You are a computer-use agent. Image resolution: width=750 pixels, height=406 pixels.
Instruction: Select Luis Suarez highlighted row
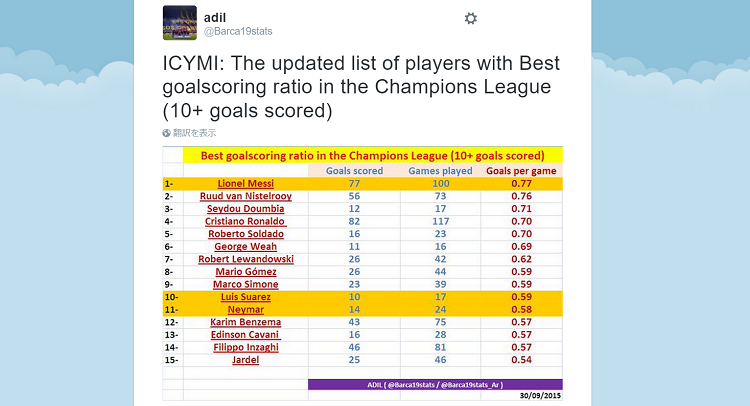point(363,297)
